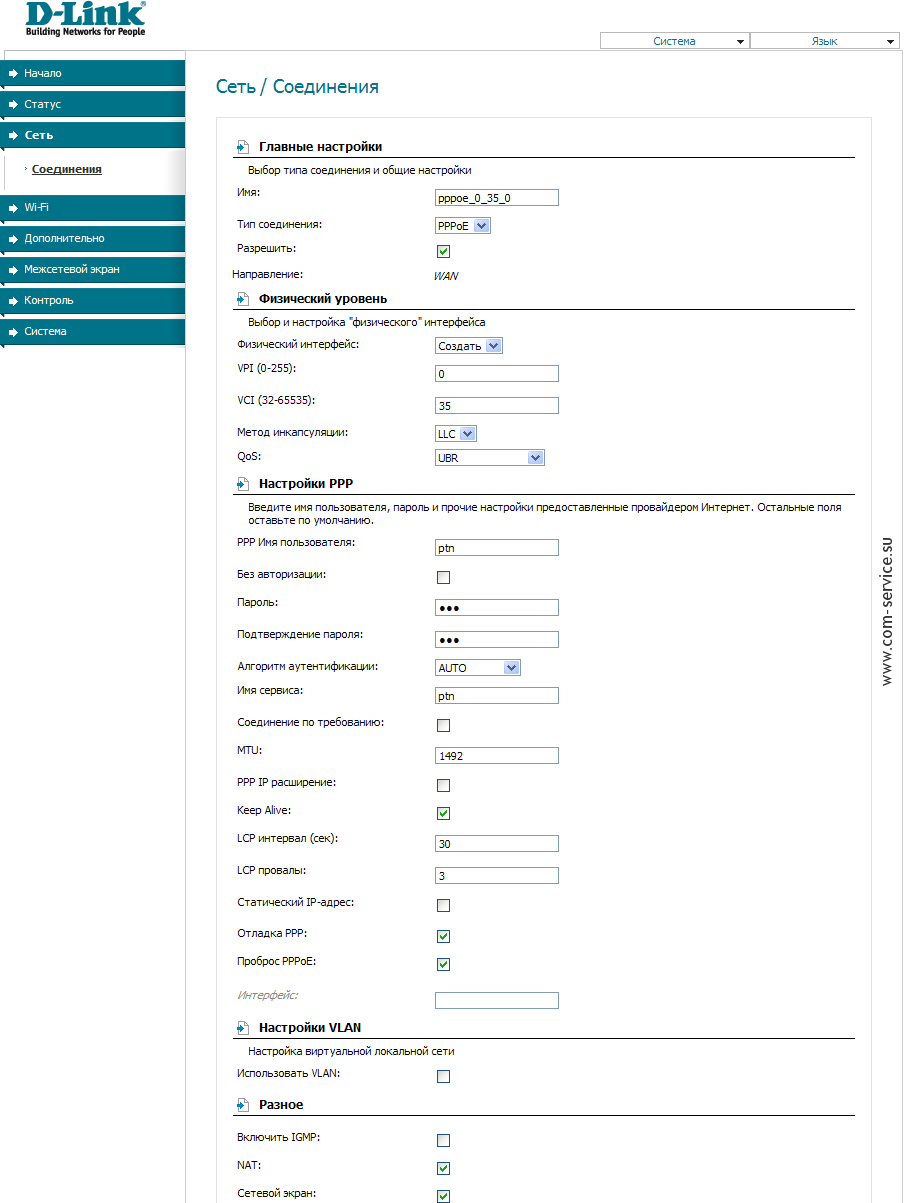918x1203 pixels.
Task: Click LCP интервал field
Action: point(497,844)
